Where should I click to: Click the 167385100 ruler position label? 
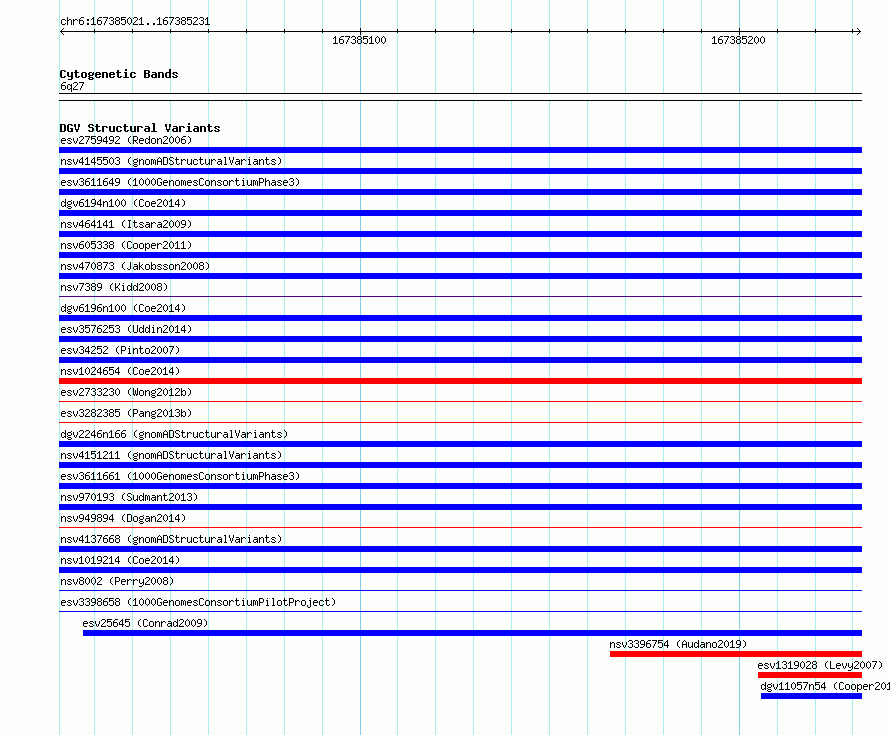coord(359,40)
